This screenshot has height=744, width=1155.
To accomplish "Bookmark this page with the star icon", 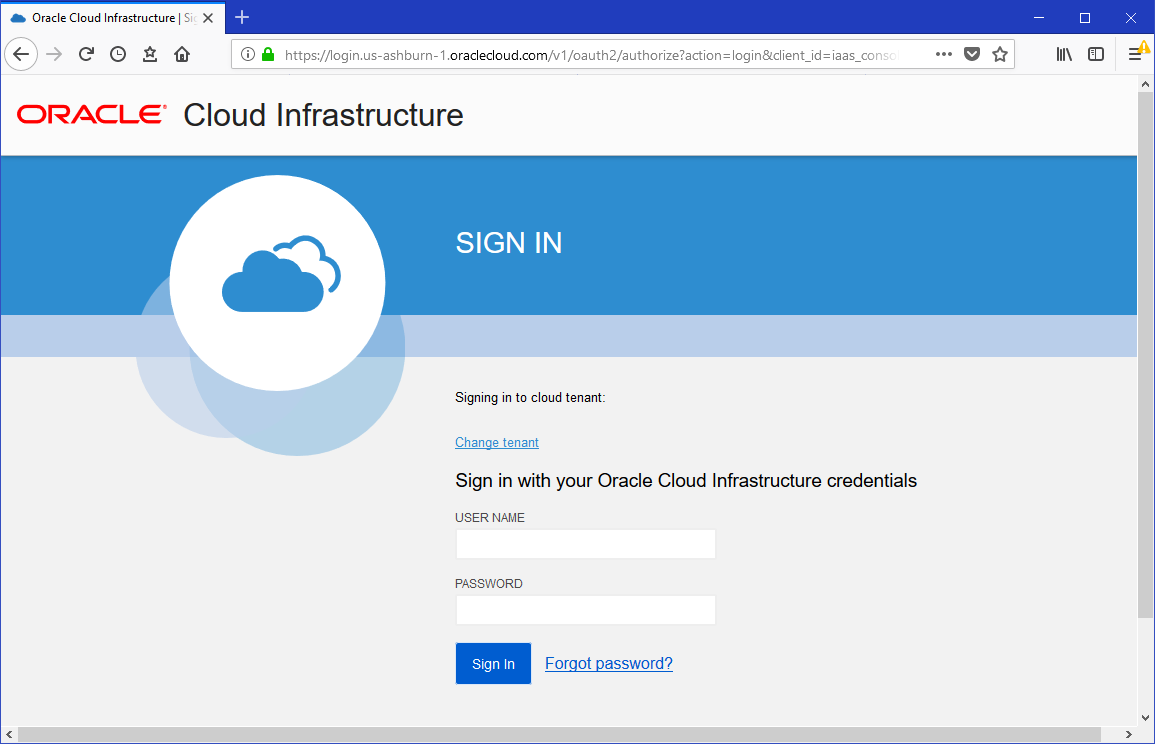I will tap(1000, 55).
